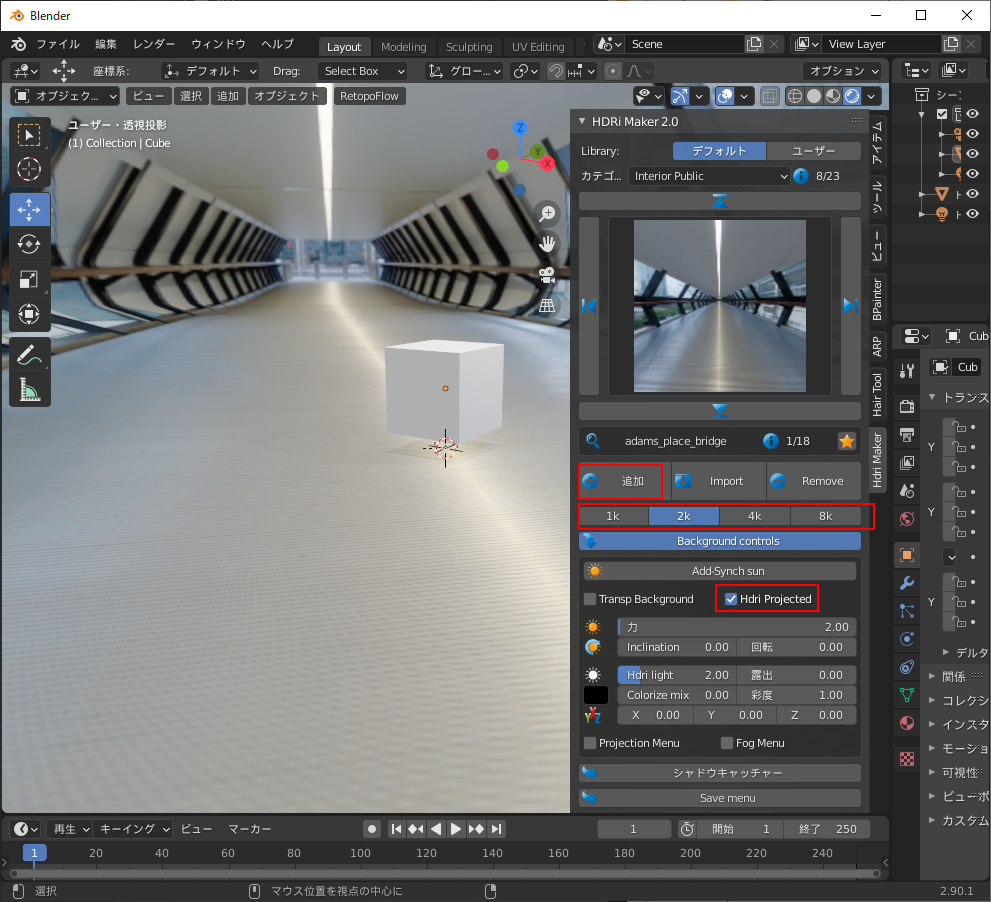Viewport: 991px width, 902px height.
Task: Click the Remove button
Action: [x=814, y=481]
